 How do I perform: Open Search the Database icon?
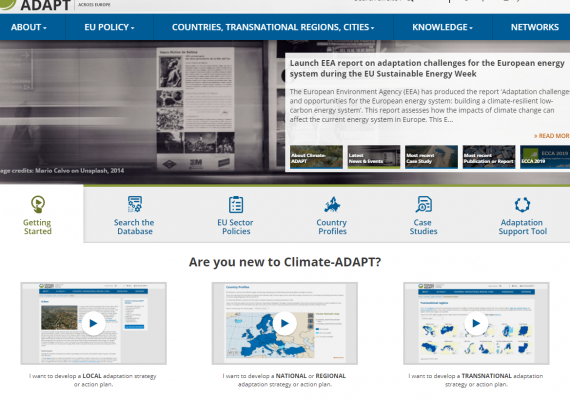pos(135,204)
